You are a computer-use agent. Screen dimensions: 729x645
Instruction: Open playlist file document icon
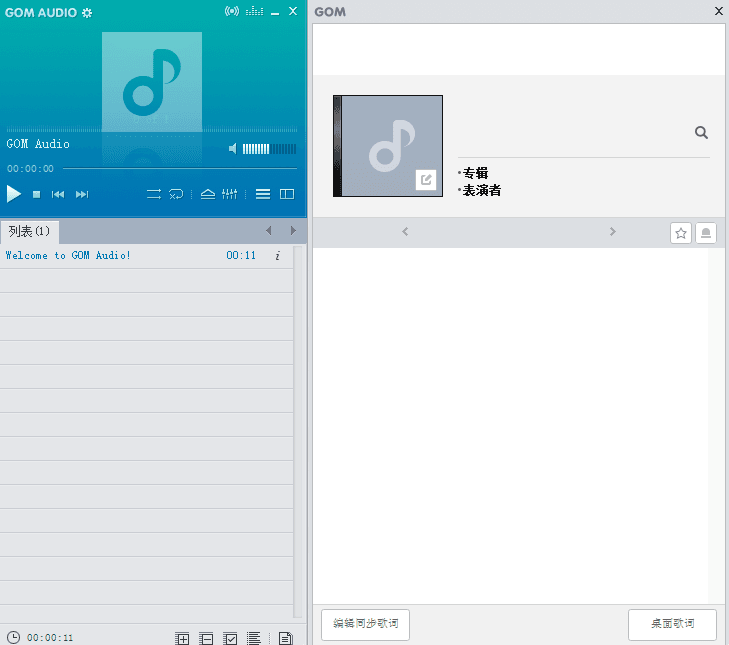(x=285, y=638)
